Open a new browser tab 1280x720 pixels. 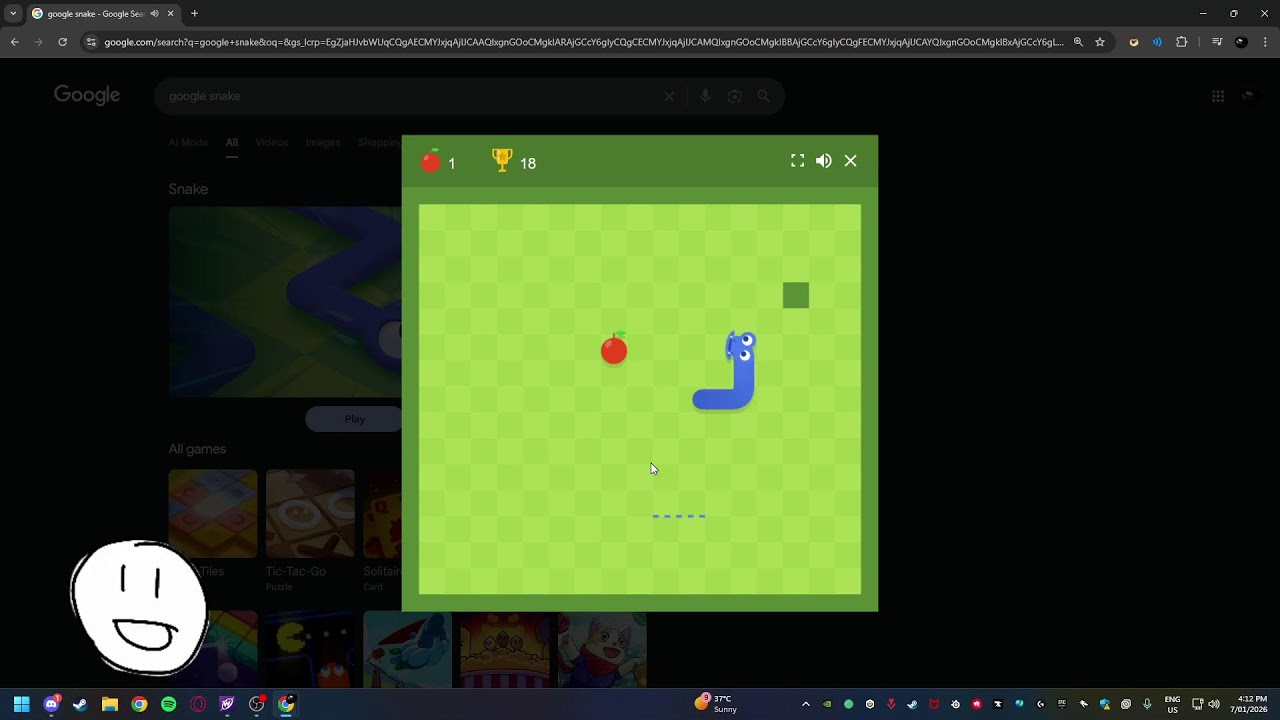(194, 14)
